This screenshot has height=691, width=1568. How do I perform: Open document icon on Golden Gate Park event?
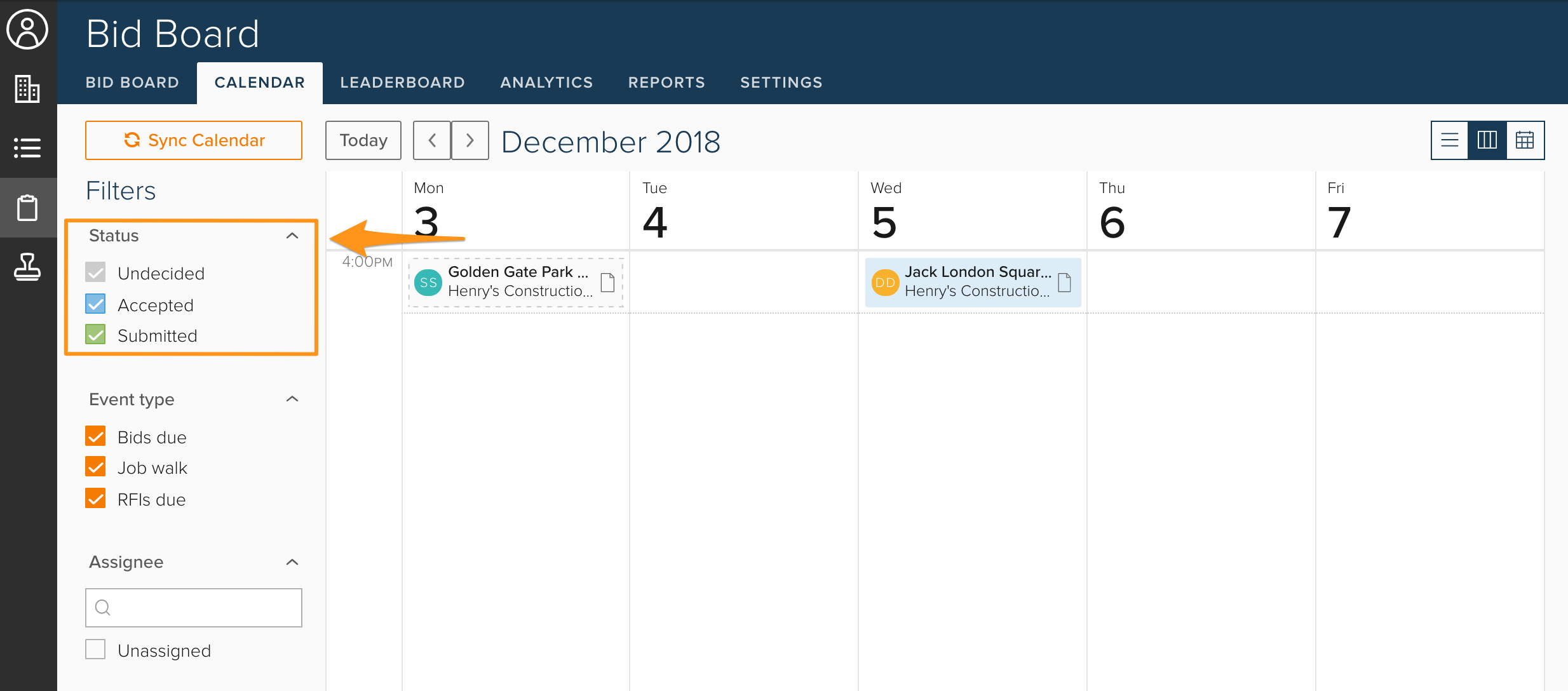pyautogui.click(x=607, y=282)
